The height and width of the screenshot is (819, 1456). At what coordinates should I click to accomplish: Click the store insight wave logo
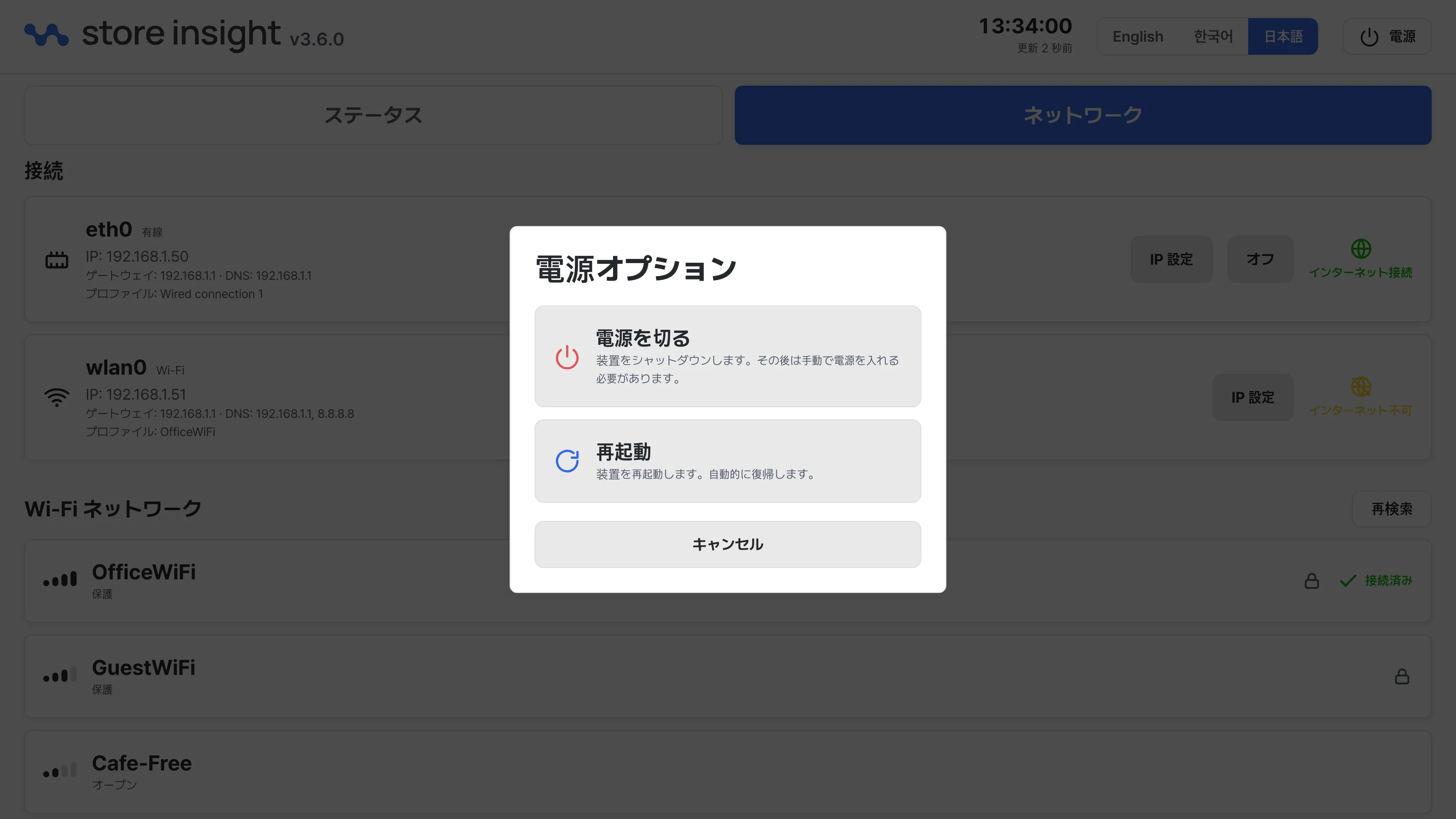(46, 35)
